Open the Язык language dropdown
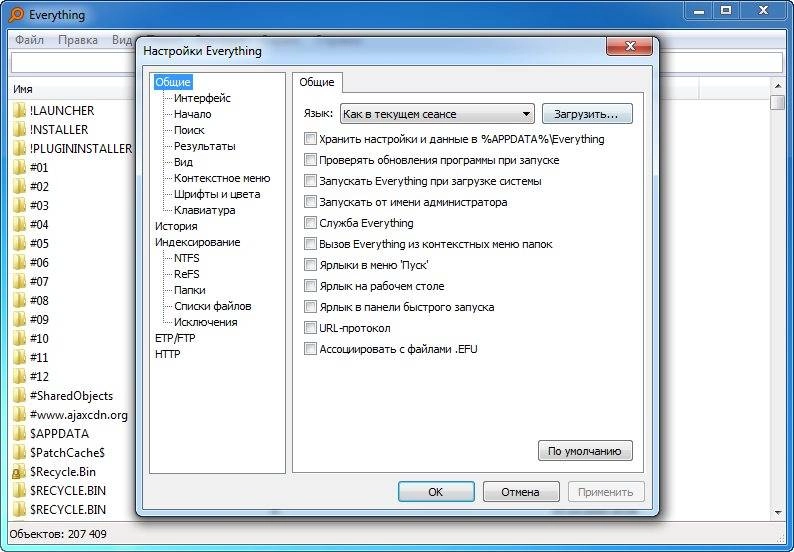The height and width of the screenshot is (552, 794). [438, 114]
